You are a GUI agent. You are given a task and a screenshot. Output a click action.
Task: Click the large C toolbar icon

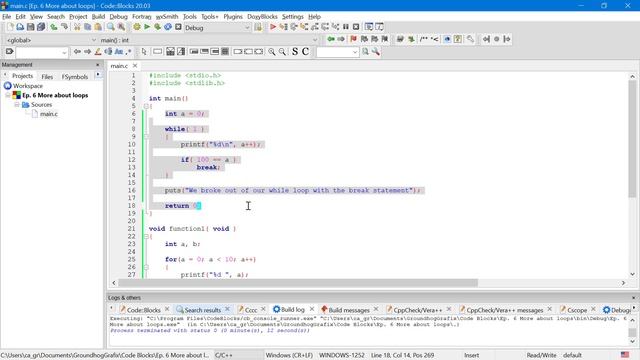(x=305, y=52)
